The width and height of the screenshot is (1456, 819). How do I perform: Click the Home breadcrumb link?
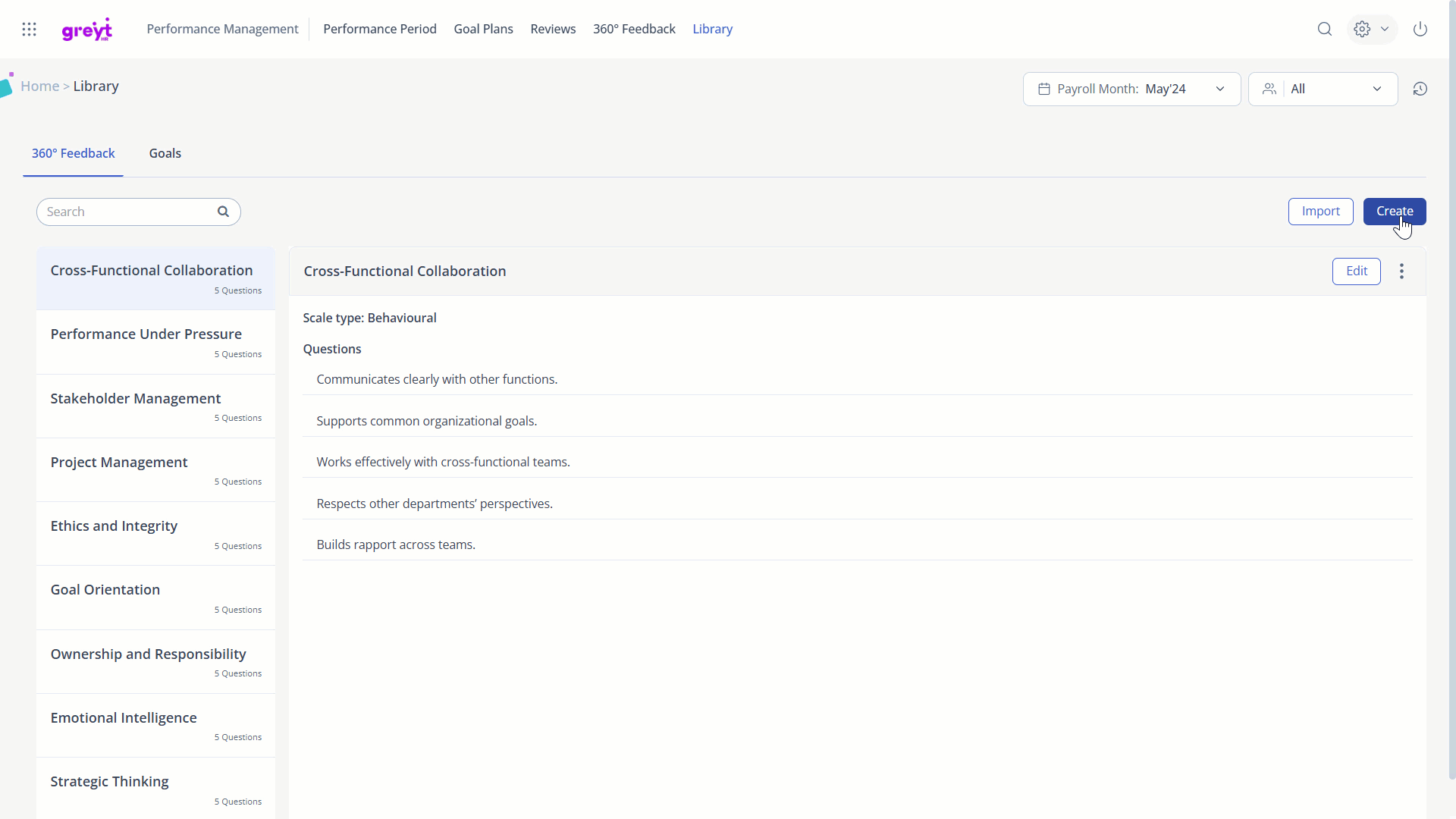click(39, 86)
